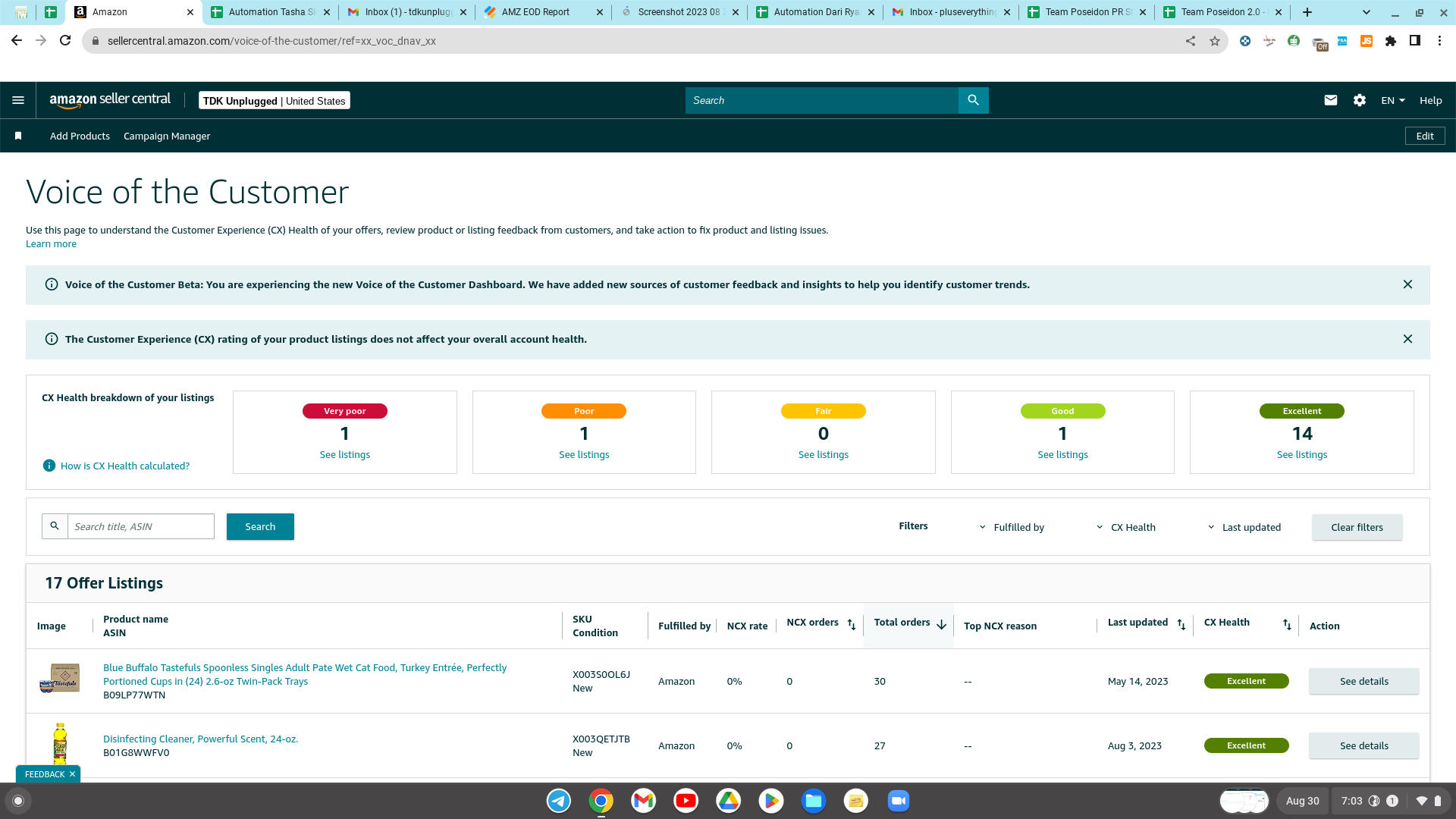
Task: Switch to the Automation Tasha tab
Action: coord(271,12)
